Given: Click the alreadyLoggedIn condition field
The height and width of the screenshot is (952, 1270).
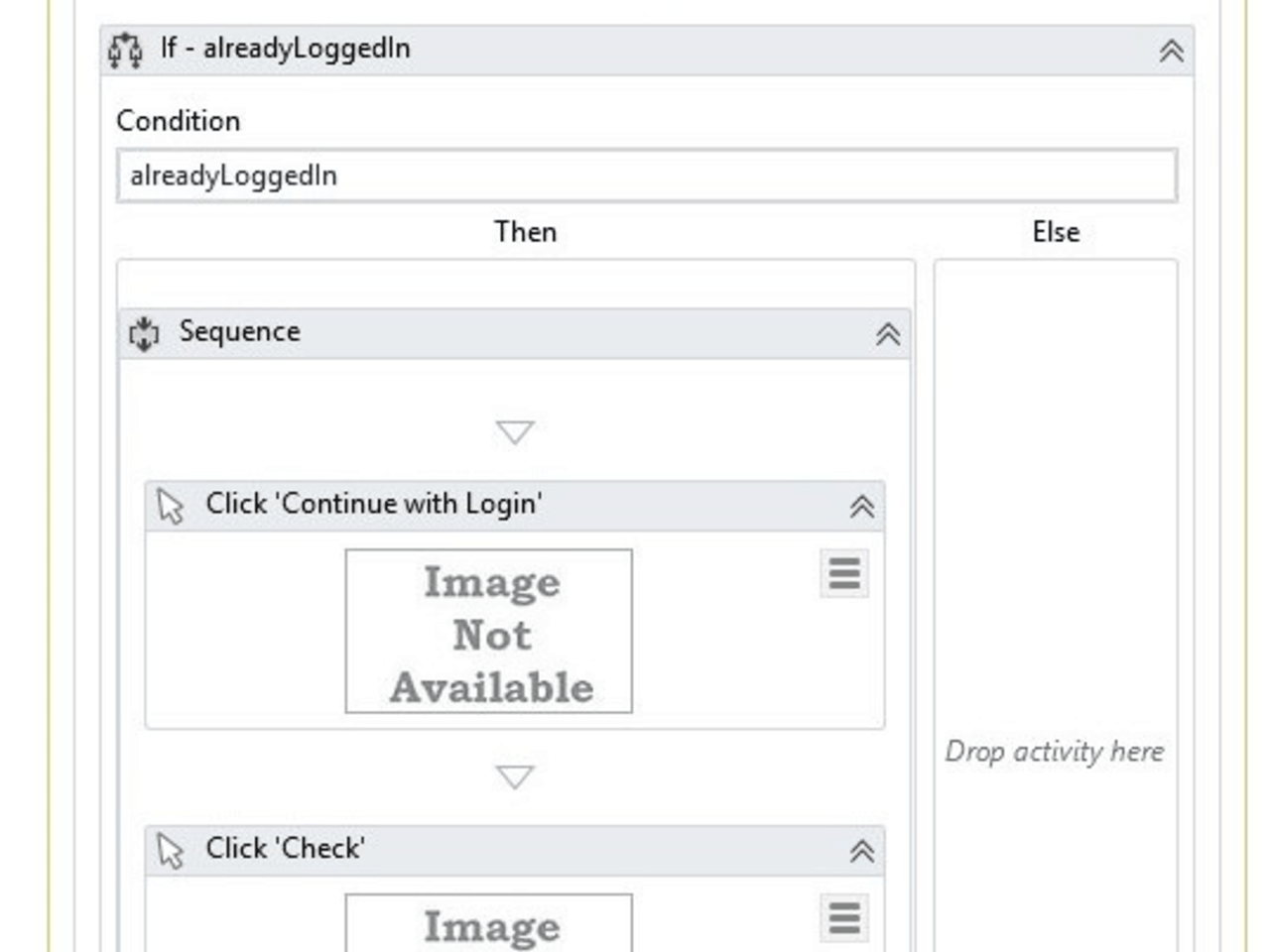Looking at the screenshot, I should (645, 175).
